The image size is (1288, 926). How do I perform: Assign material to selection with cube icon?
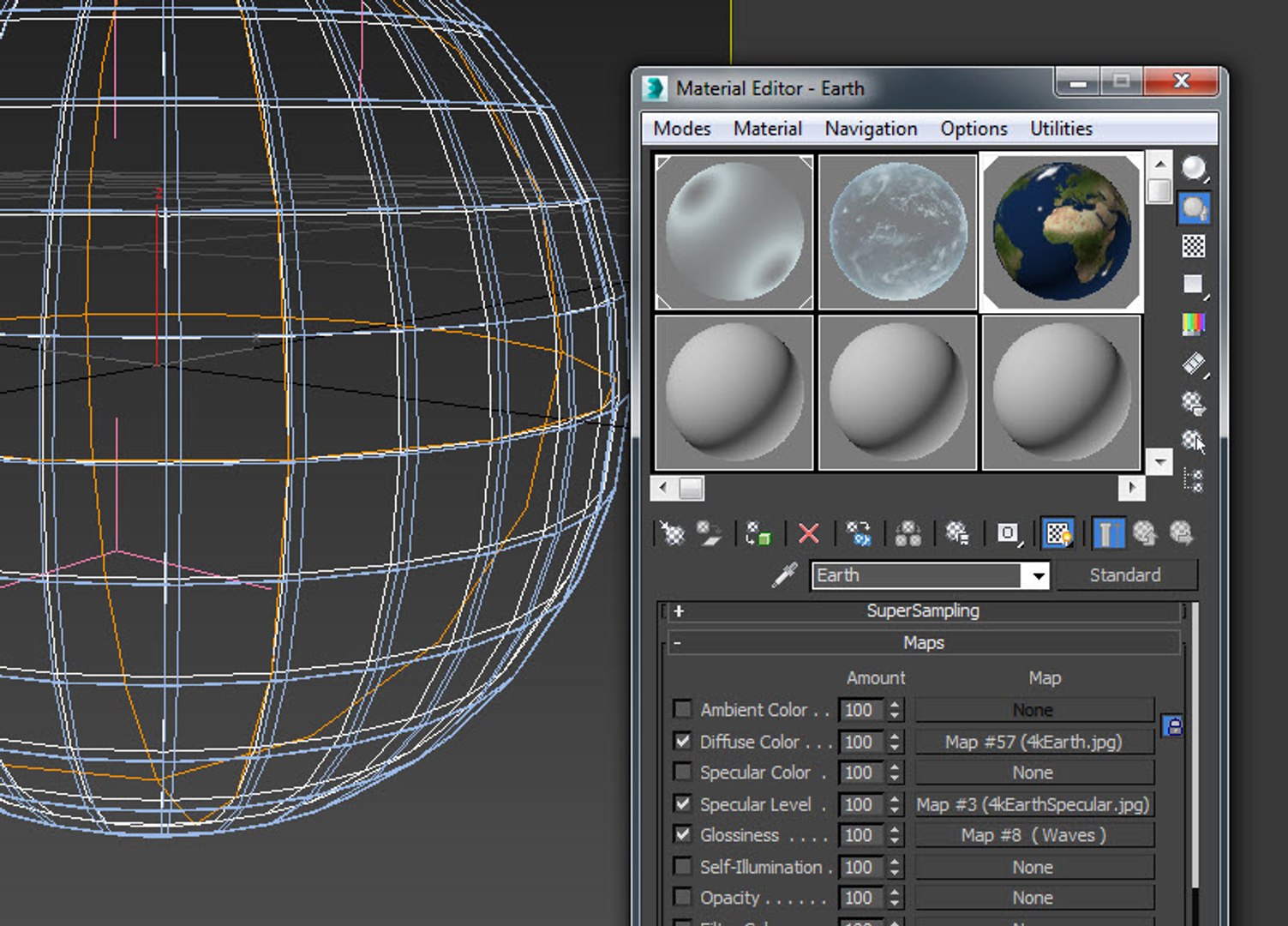(x=758, y=533)
